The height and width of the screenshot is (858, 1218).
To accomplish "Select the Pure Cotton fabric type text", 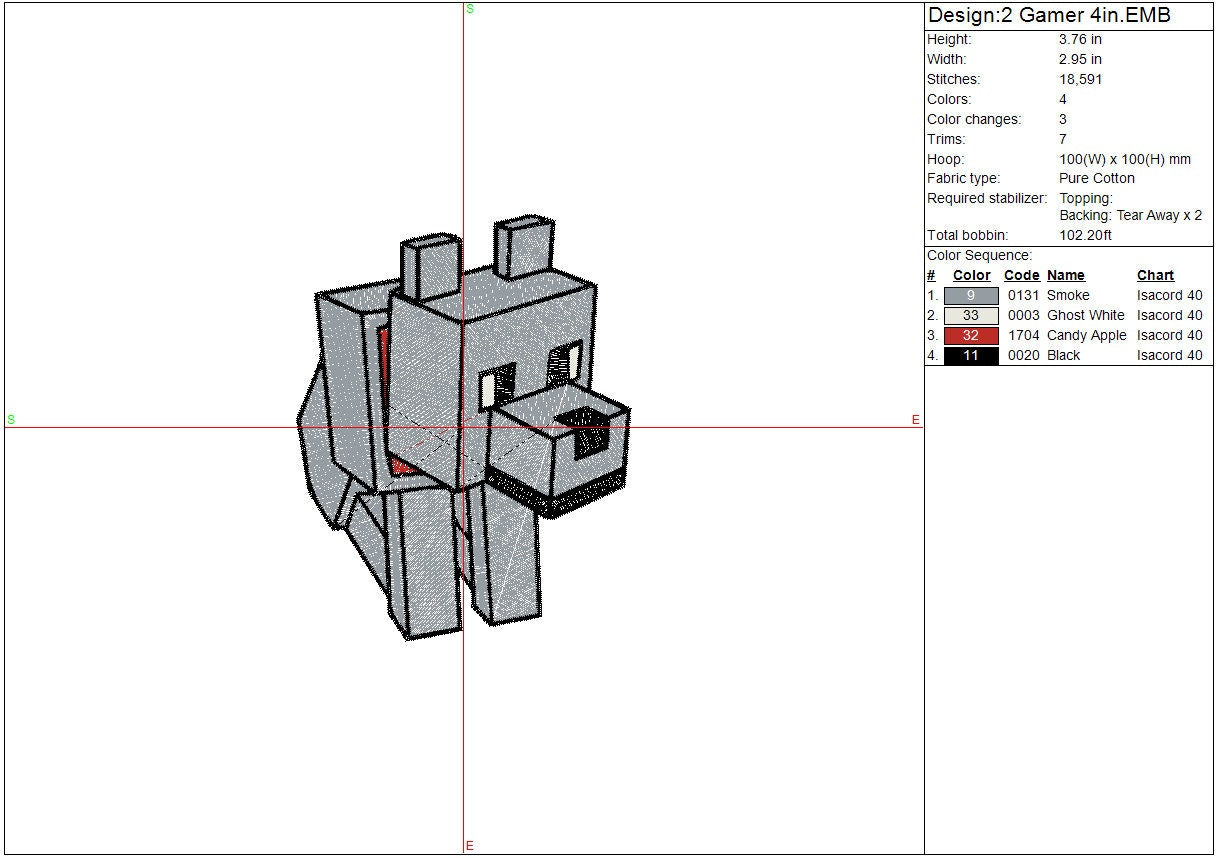I will pyautogui.click(x=1097, y=179).
